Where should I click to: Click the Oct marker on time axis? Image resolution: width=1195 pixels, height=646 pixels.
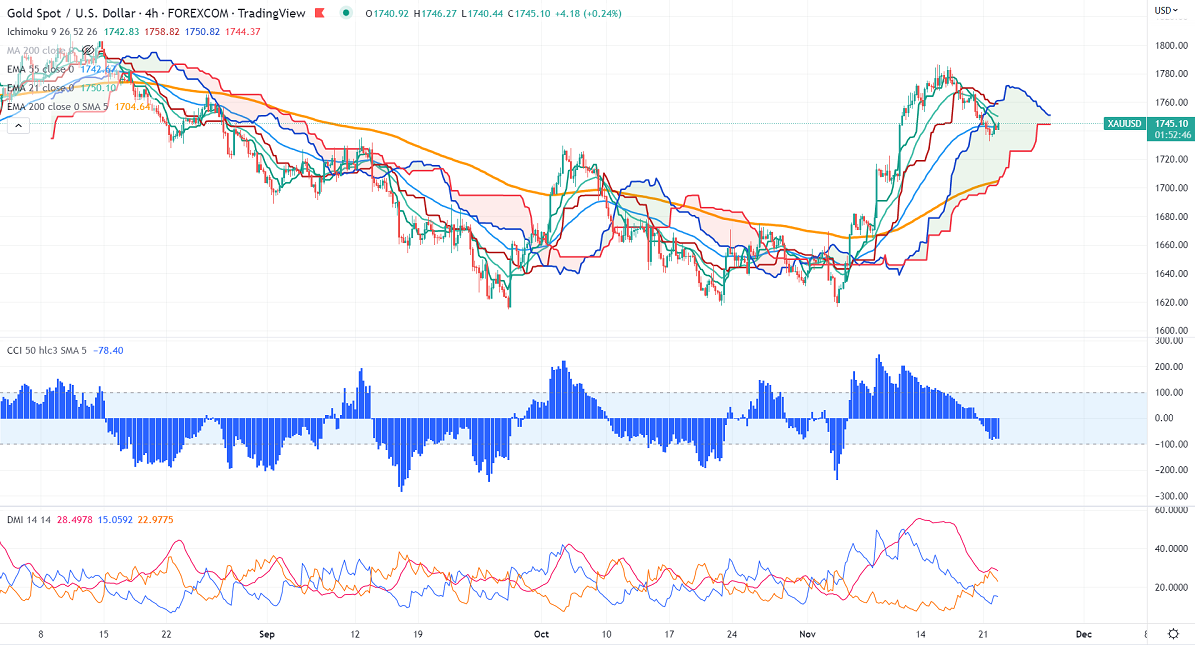(x=541, y=634)
